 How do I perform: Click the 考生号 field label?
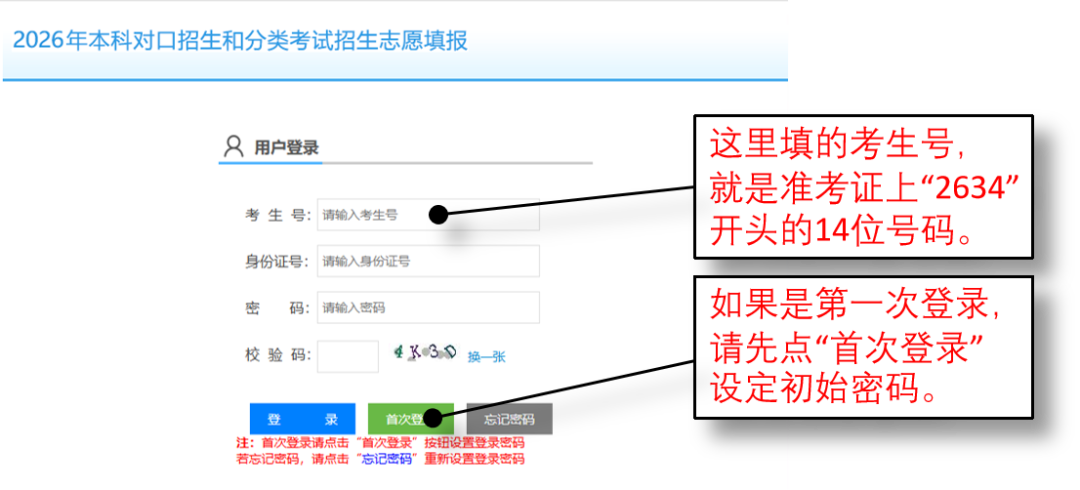[278, 215]
